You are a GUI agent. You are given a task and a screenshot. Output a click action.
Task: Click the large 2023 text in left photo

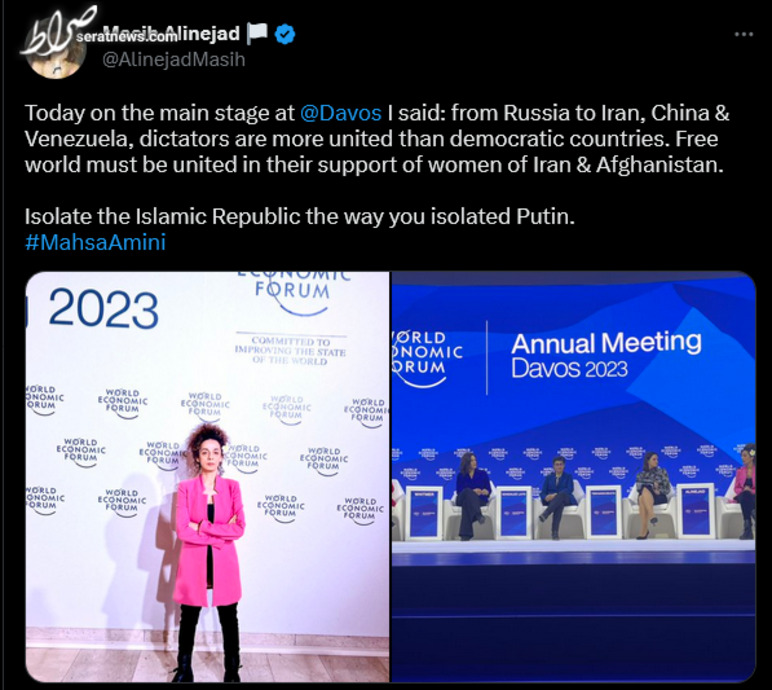coord(103,309)
